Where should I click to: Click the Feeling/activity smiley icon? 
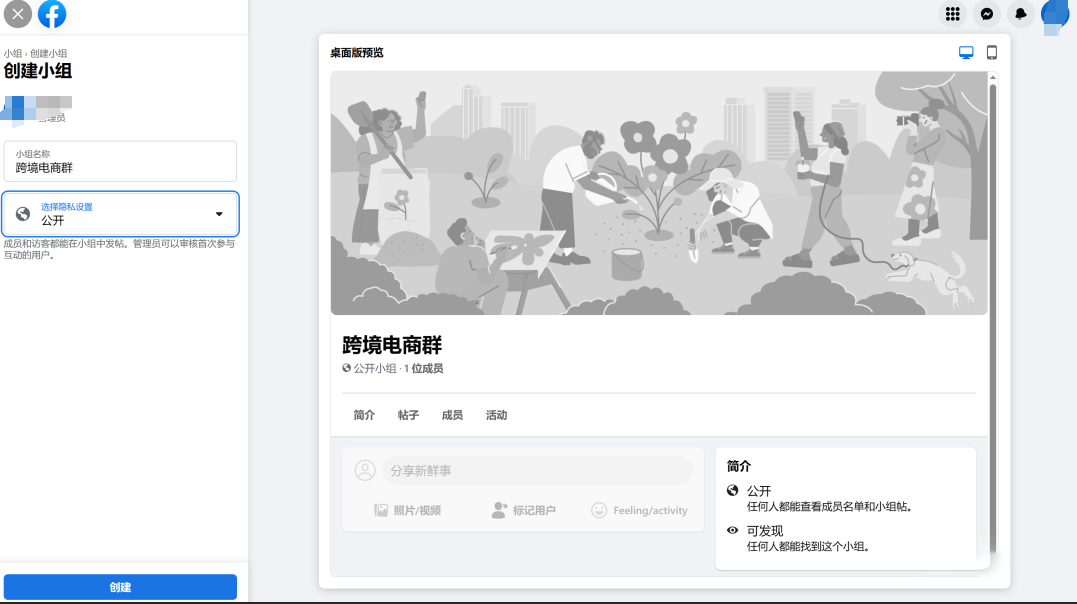pos(599,510)
